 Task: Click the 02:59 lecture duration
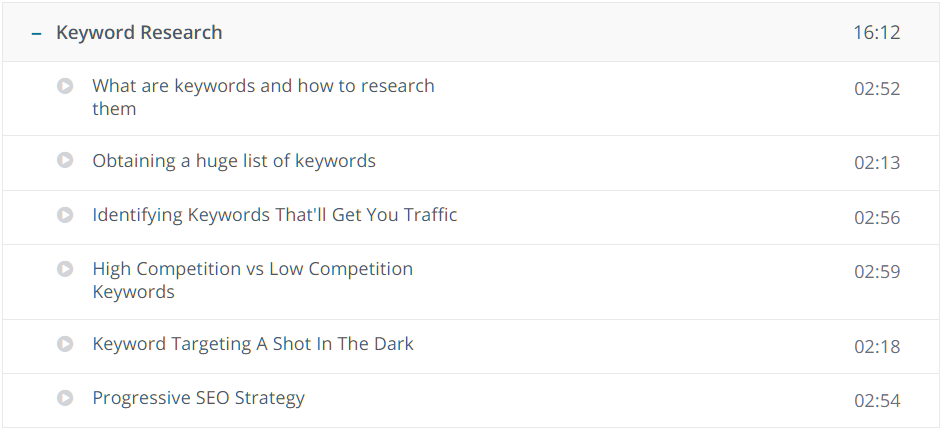click(x=877, y=272)
